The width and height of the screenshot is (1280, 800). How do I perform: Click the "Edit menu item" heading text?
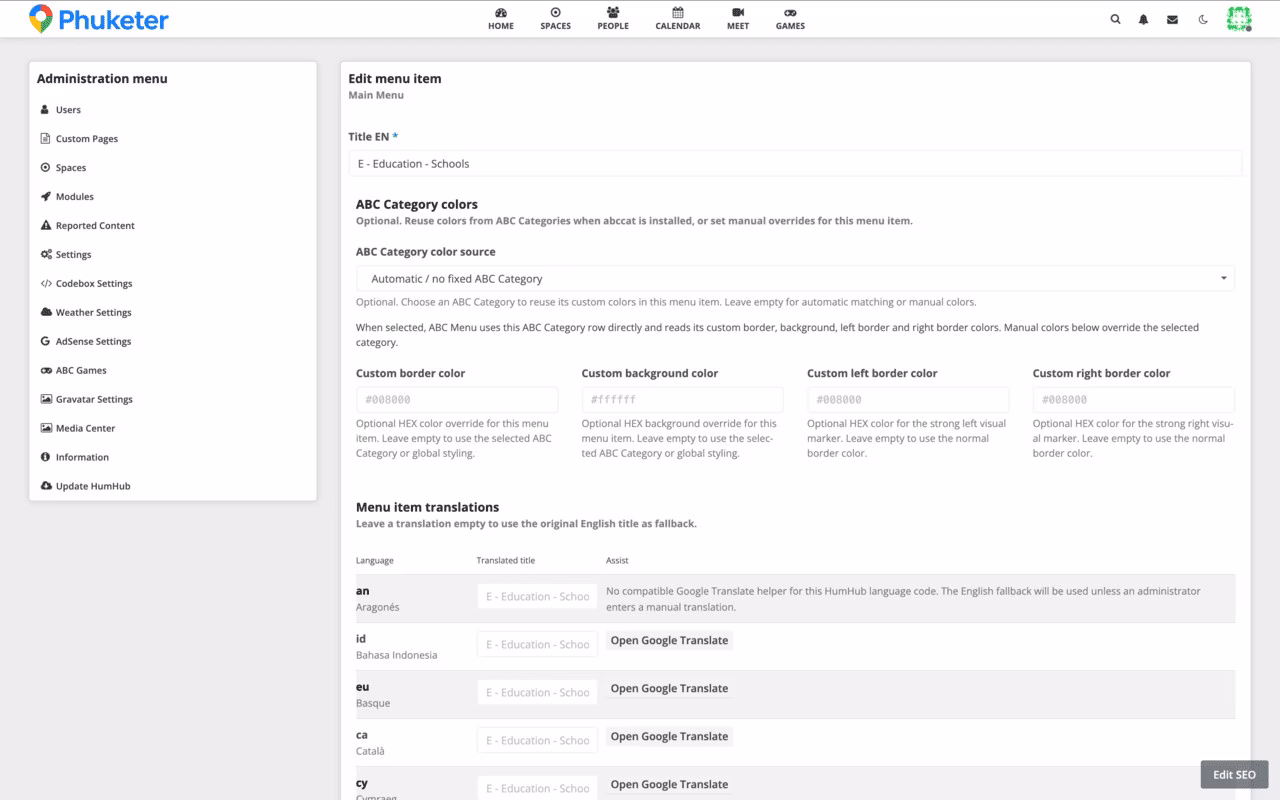(395, 79)
